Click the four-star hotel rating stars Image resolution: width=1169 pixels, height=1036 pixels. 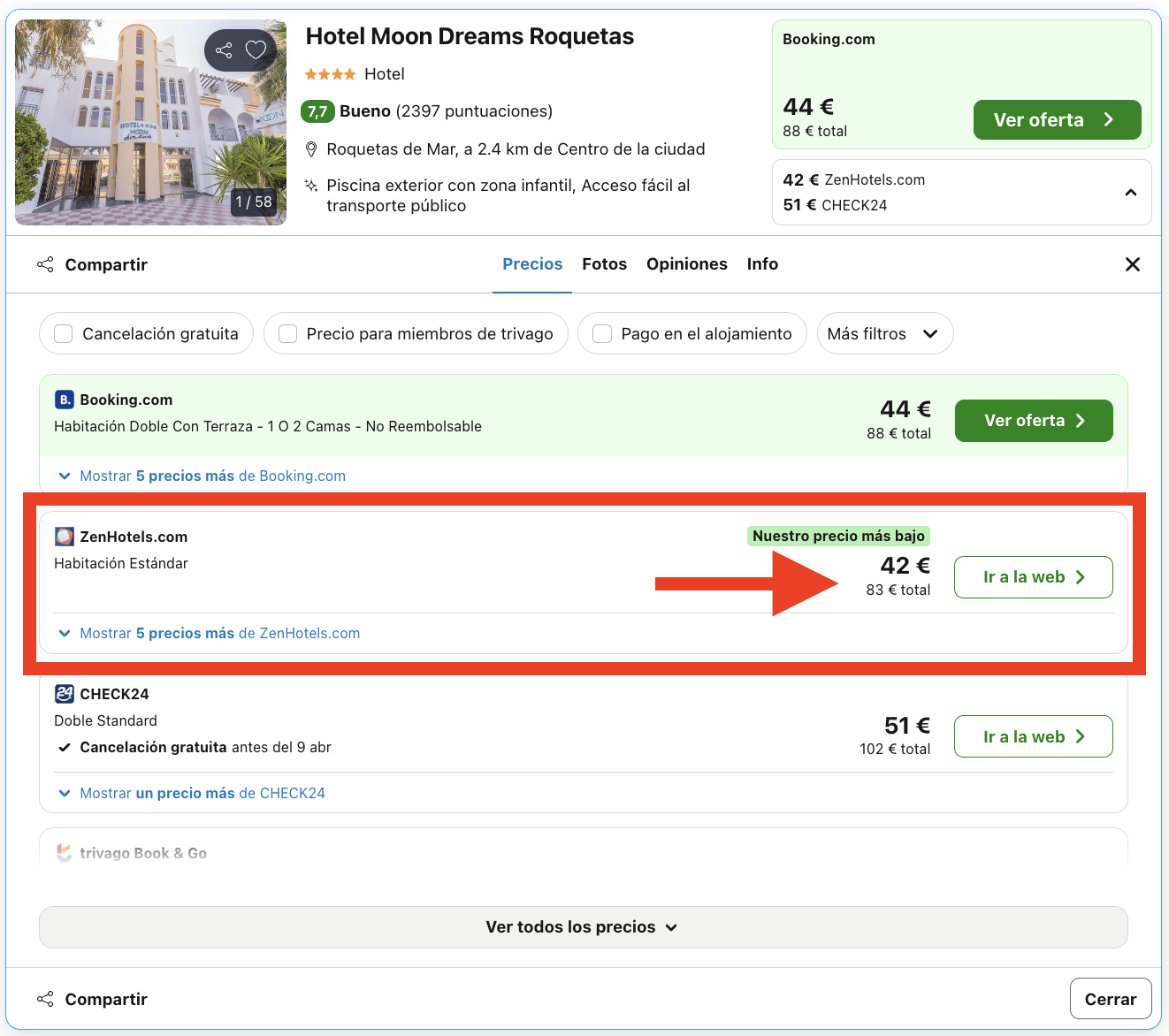pos(330,74)
